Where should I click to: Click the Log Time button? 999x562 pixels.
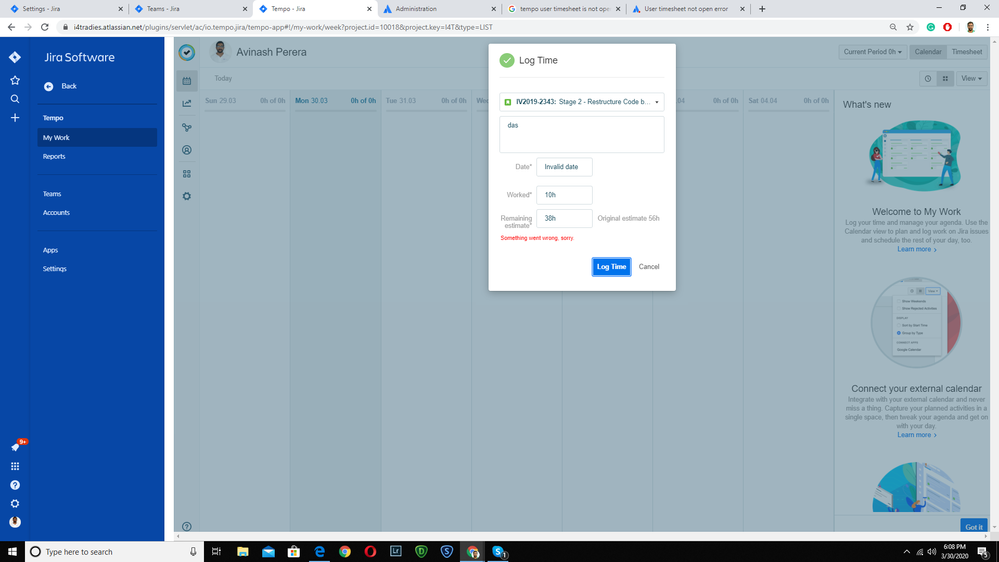coord(611,266)
